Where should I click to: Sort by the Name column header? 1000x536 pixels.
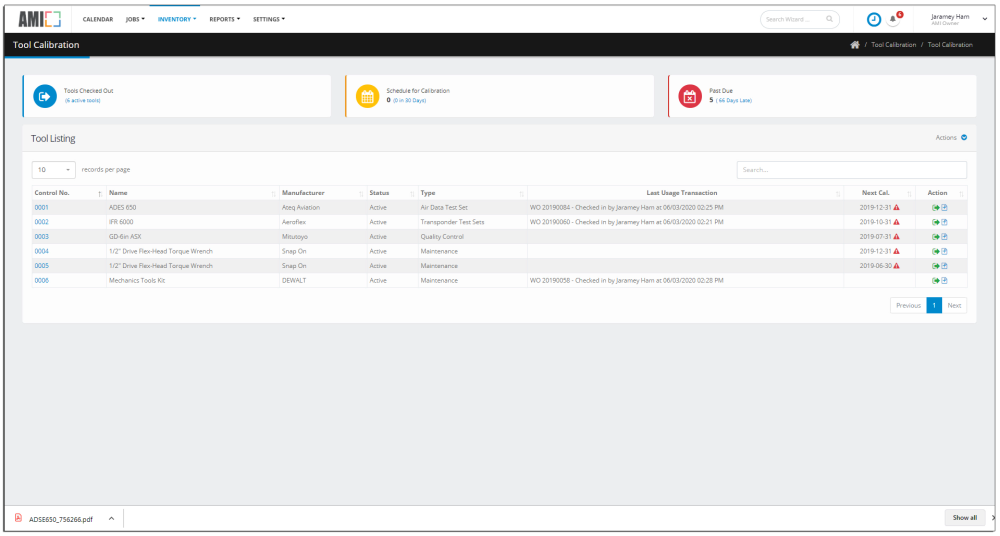[x=193, y=193]
